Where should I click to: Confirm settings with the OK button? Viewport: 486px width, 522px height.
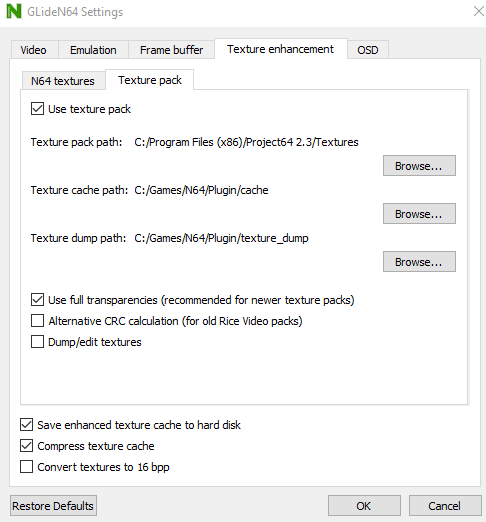[364, 506]
